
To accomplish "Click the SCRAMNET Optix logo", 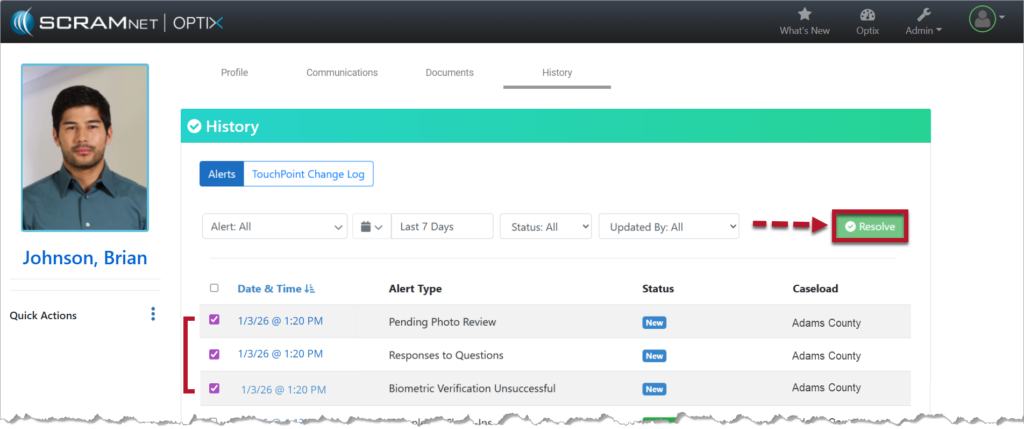I will tap(115, 20).
